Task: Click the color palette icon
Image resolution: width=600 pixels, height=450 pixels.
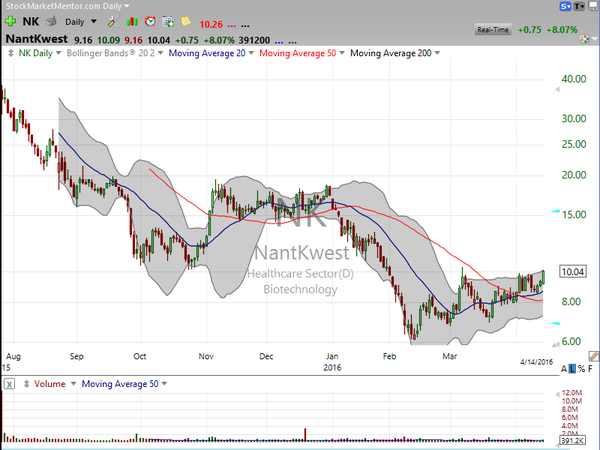Action: pos(584,39)
